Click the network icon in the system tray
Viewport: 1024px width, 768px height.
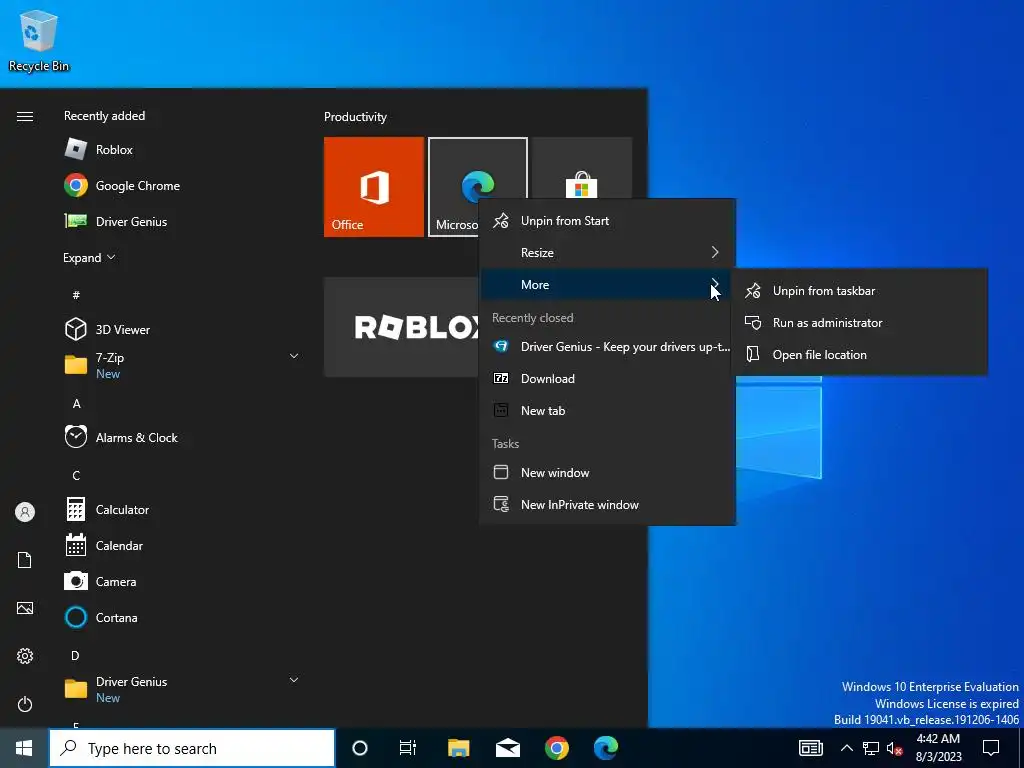[871, 748]
